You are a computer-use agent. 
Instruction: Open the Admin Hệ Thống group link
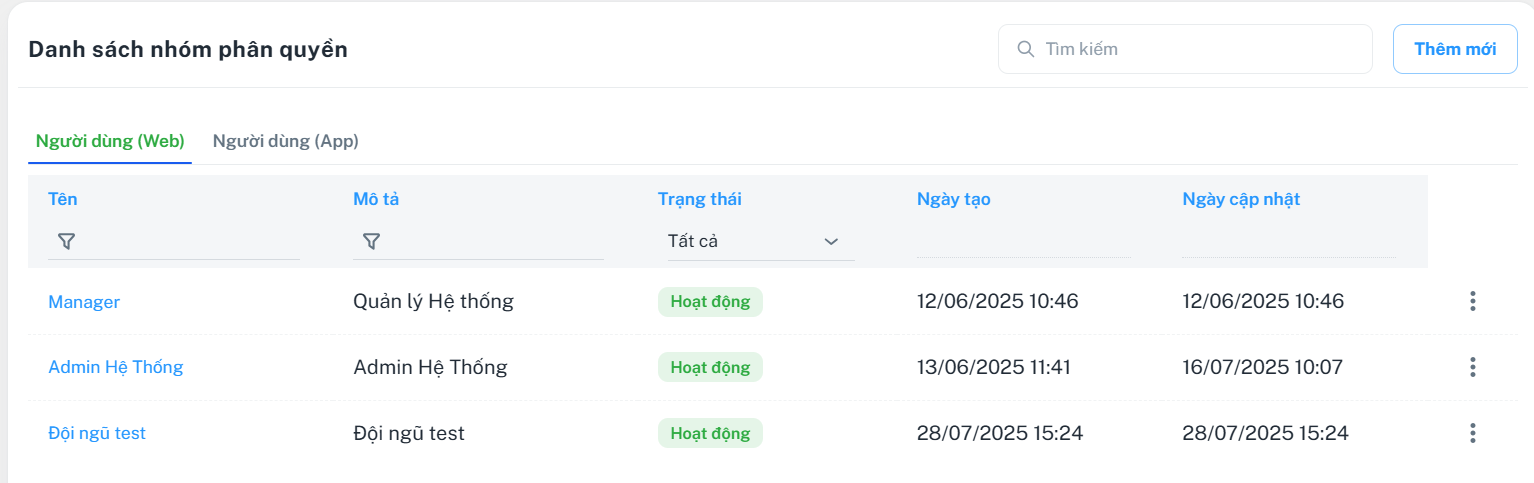pos(116,367)
